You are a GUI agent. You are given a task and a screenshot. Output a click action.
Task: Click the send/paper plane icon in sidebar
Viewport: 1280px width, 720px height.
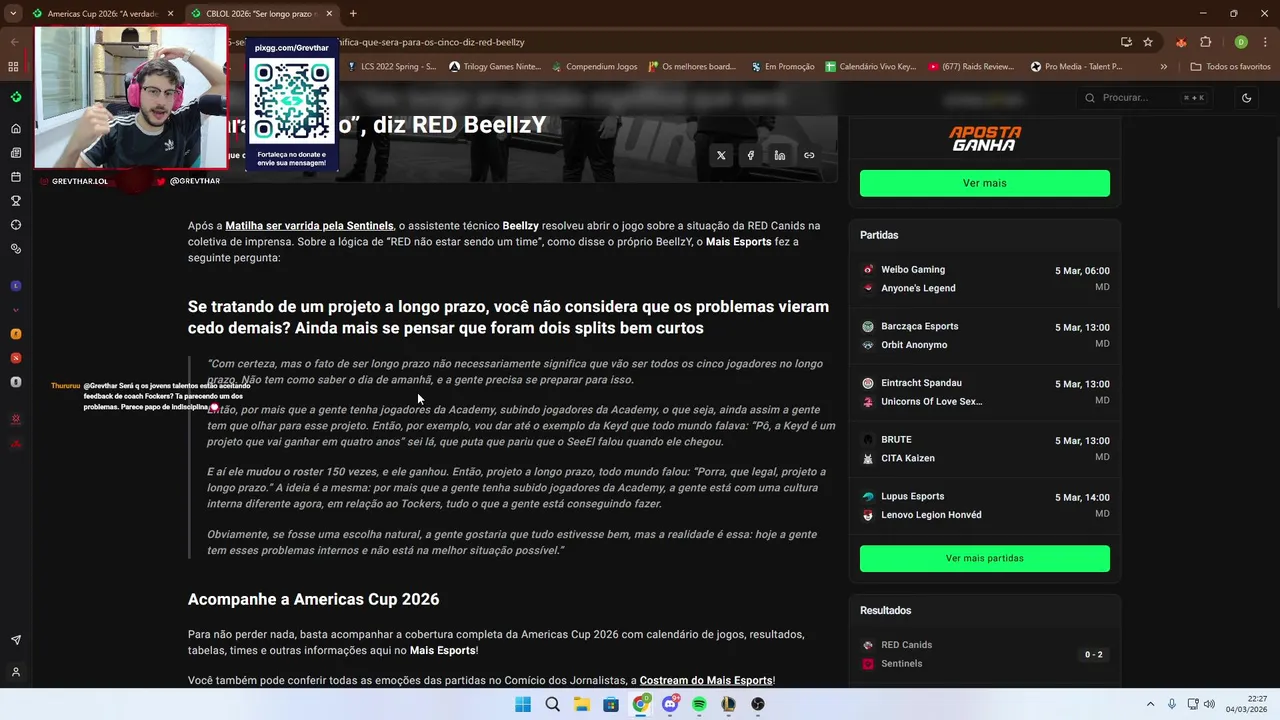click(x=16, y=640)
